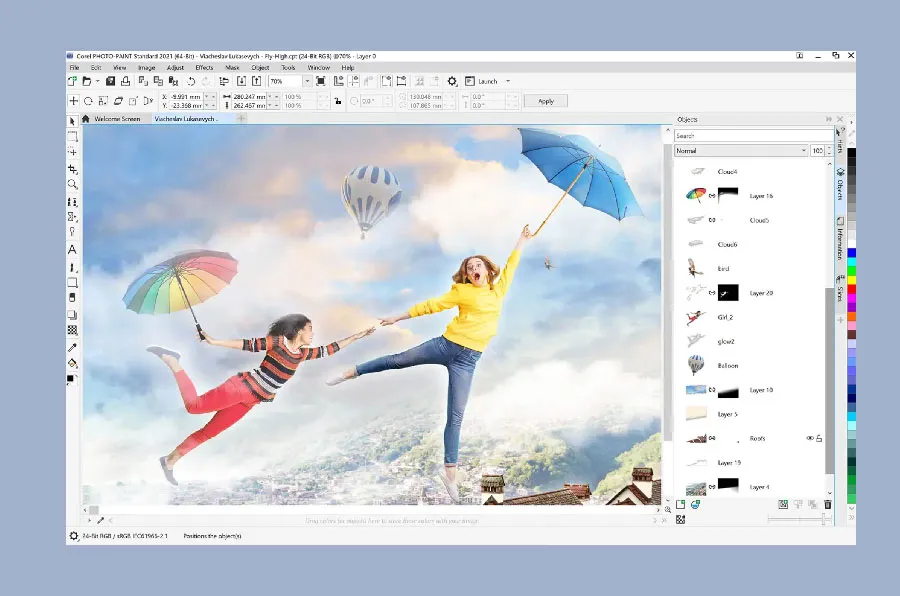Open the Object menu
The width and height of the screenshot is (900, 596).
click(x=258, y=67)
